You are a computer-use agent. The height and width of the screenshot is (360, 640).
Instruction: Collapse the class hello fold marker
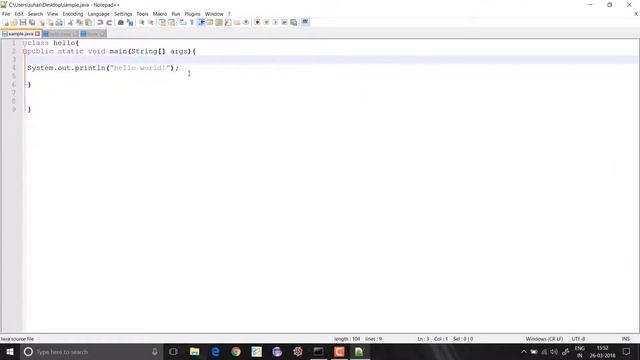point(24,43)
